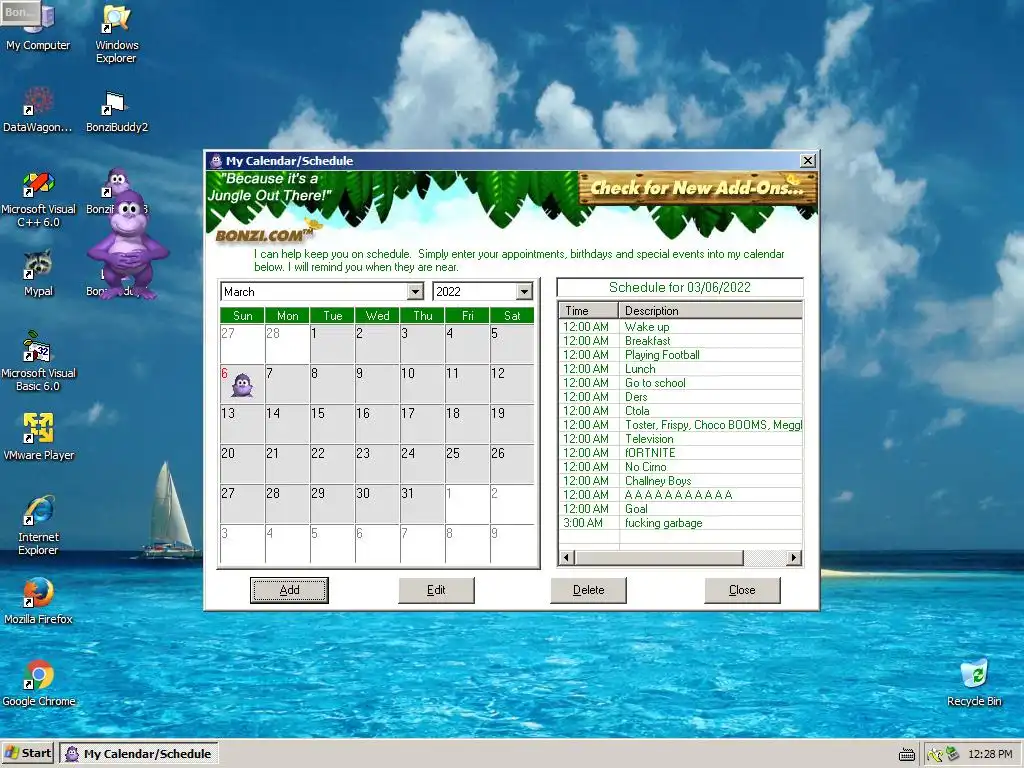Select the Go to school entry

point(680,383)
